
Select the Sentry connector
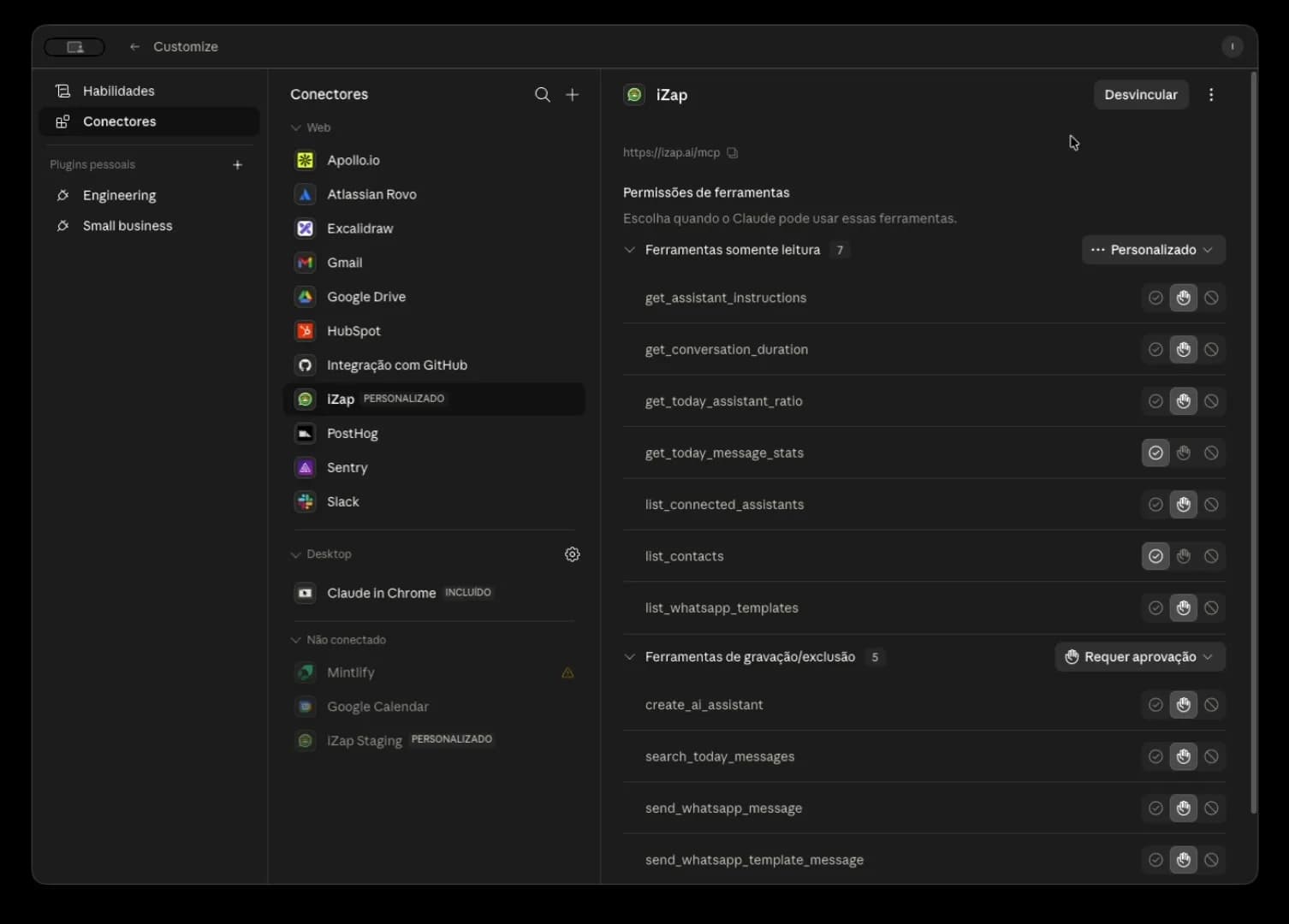[x=434, y=468]
